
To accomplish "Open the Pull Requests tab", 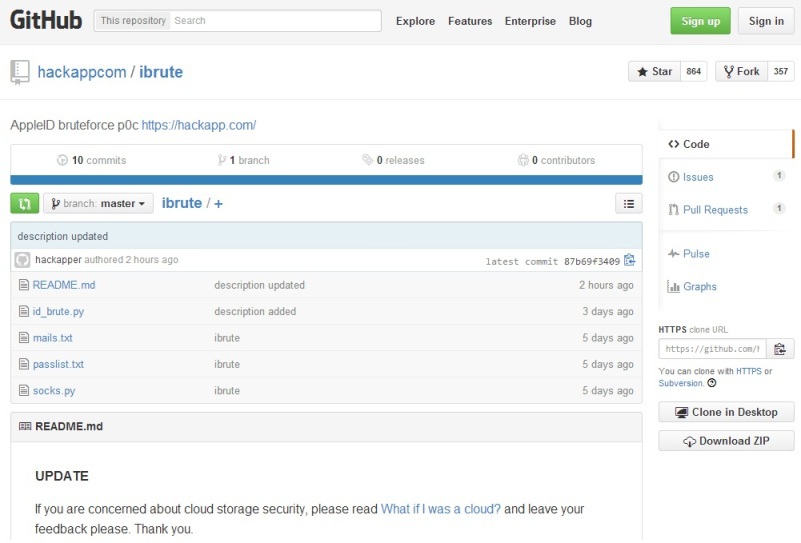I will [726, 209].
